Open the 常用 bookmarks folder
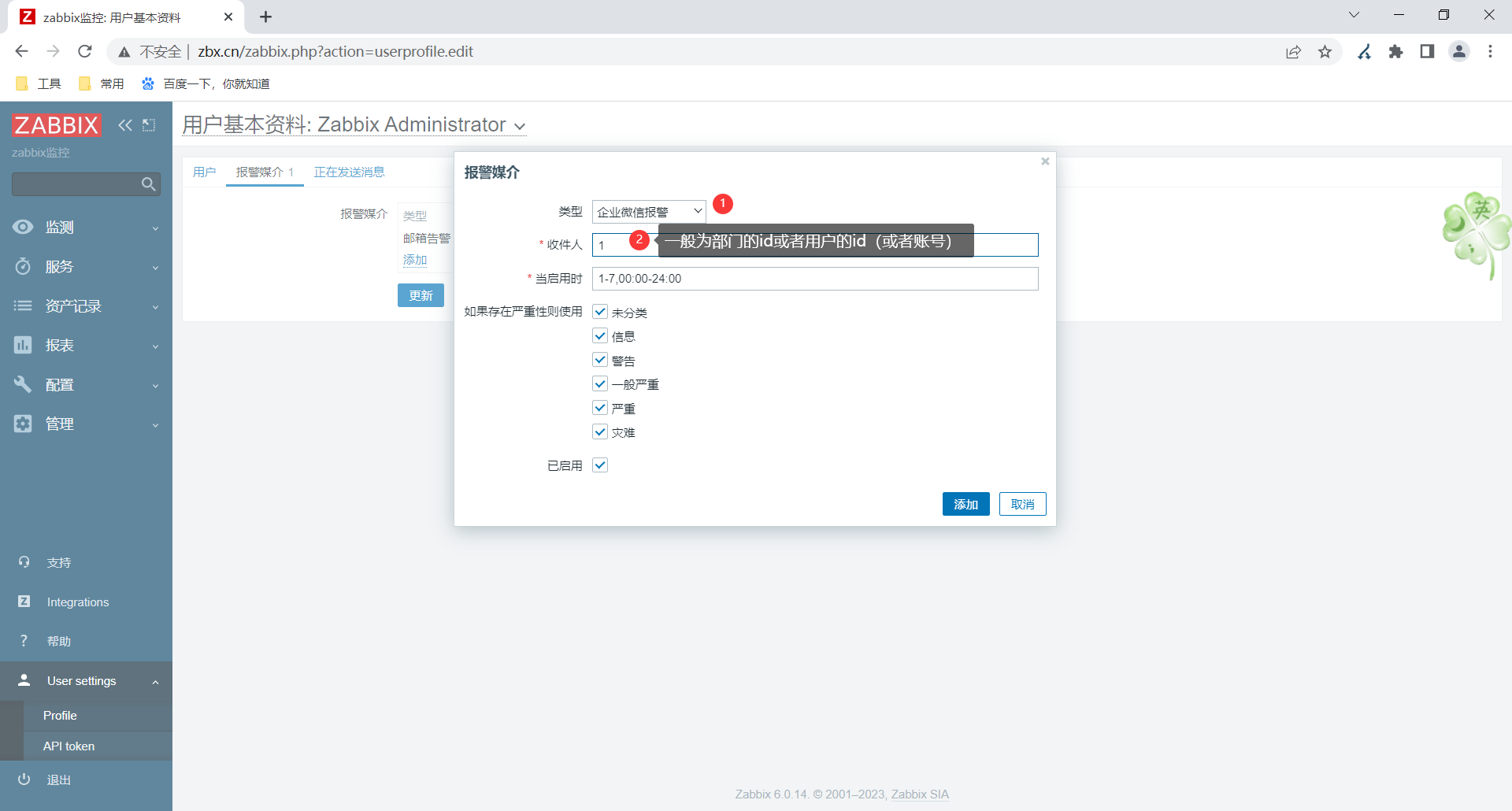The width and height of the screenshot is (1512, 811). pos(102,83)
